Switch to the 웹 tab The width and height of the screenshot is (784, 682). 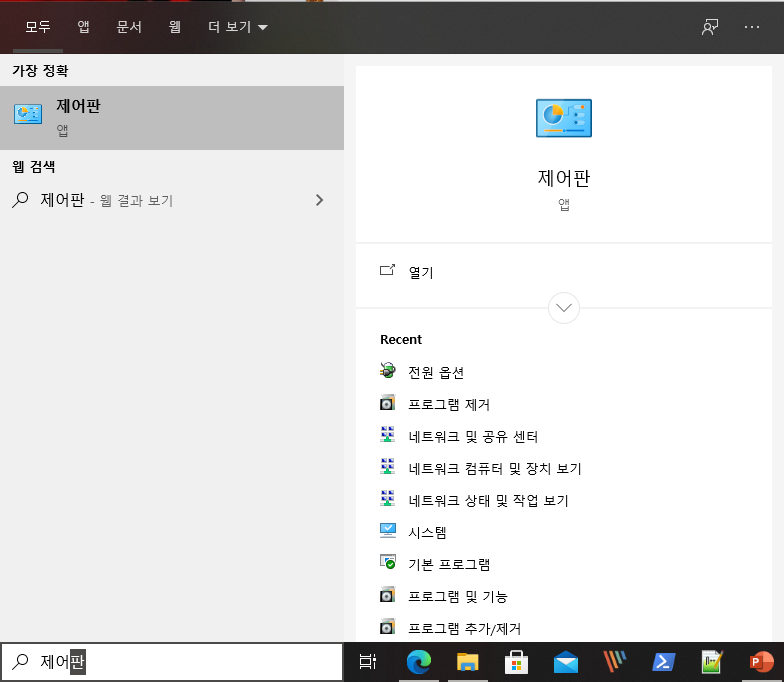point(174,26)
